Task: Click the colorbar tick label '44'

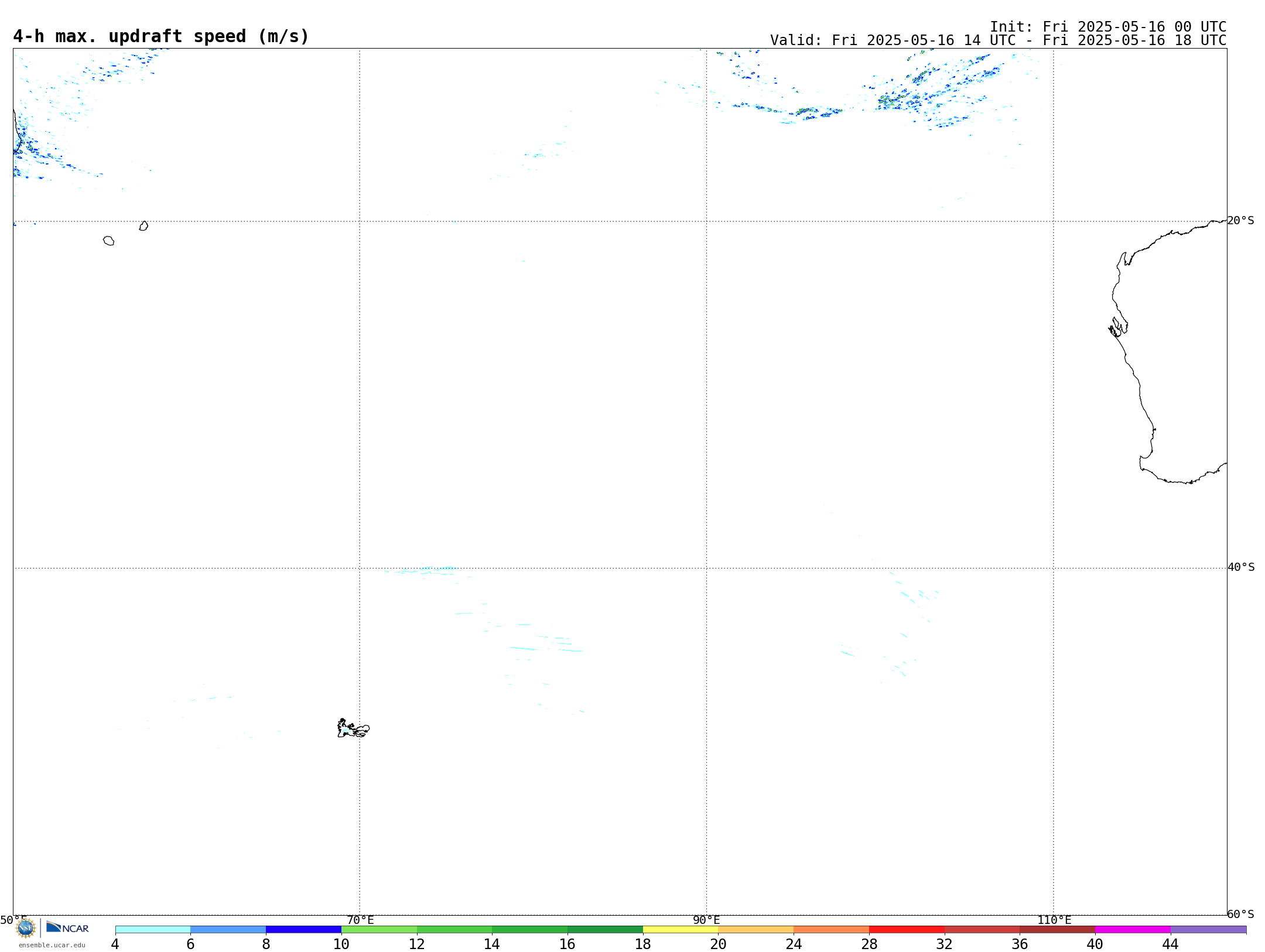Action: [1171, 944]
